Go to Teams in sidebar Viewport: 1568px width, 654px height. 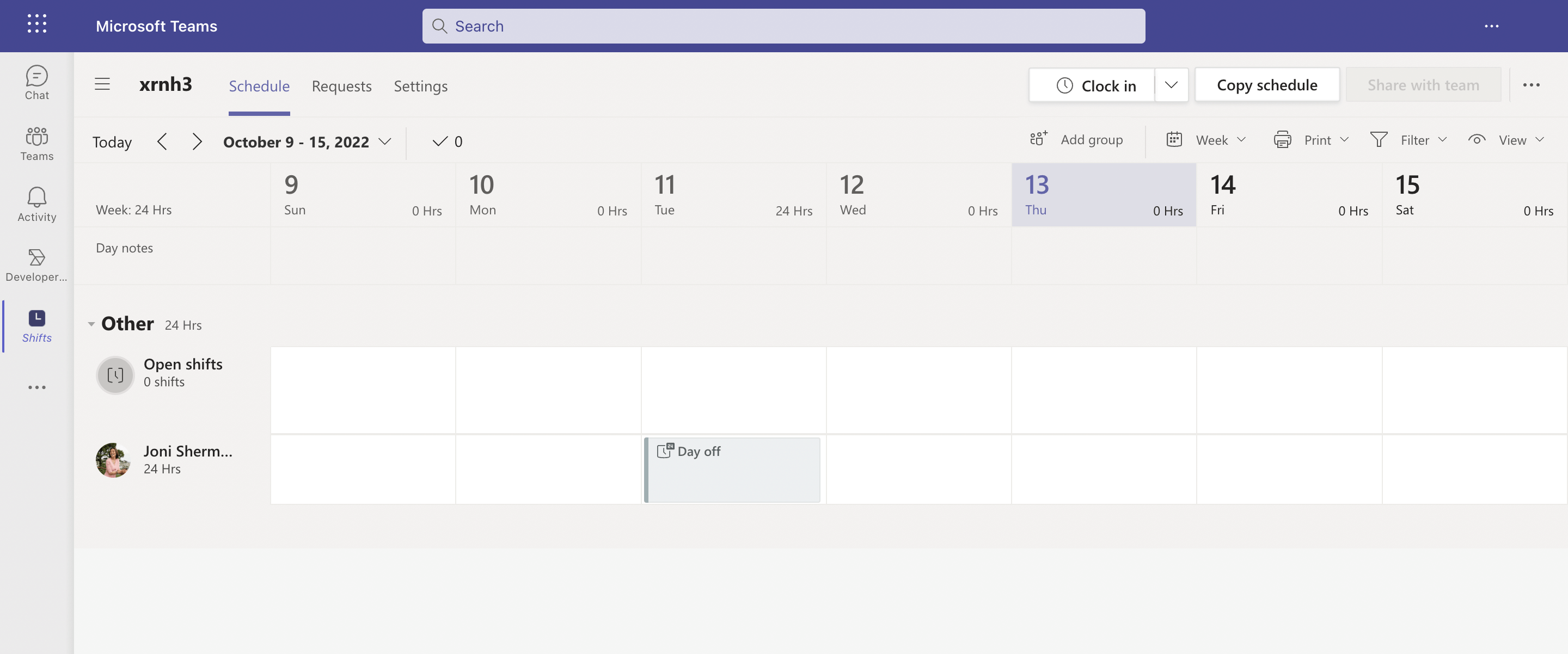click(36, 144)
